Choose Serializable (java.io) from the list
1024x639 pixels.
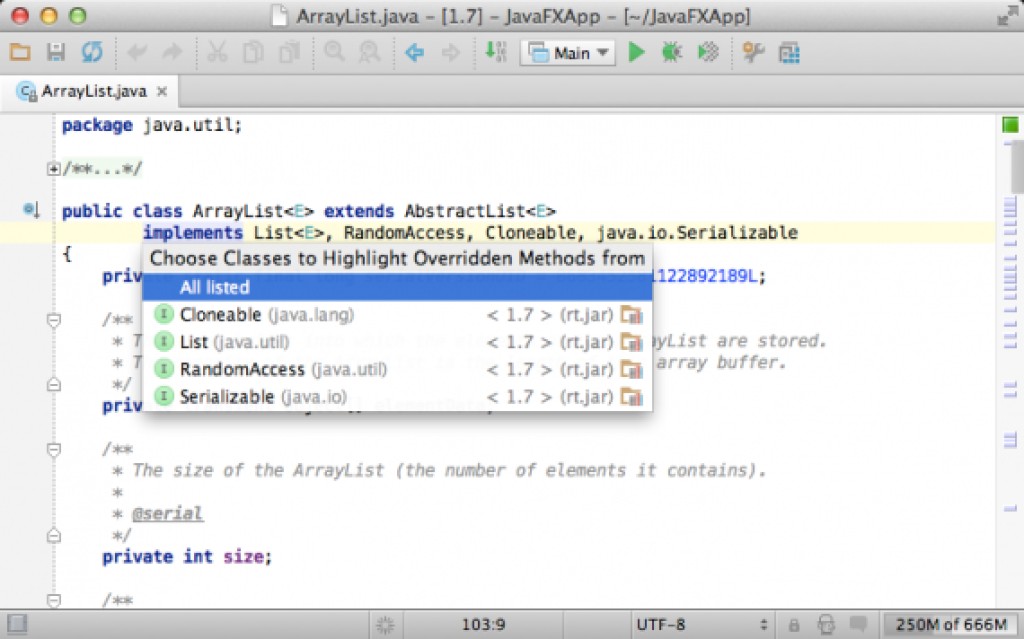tap(397, 397)
